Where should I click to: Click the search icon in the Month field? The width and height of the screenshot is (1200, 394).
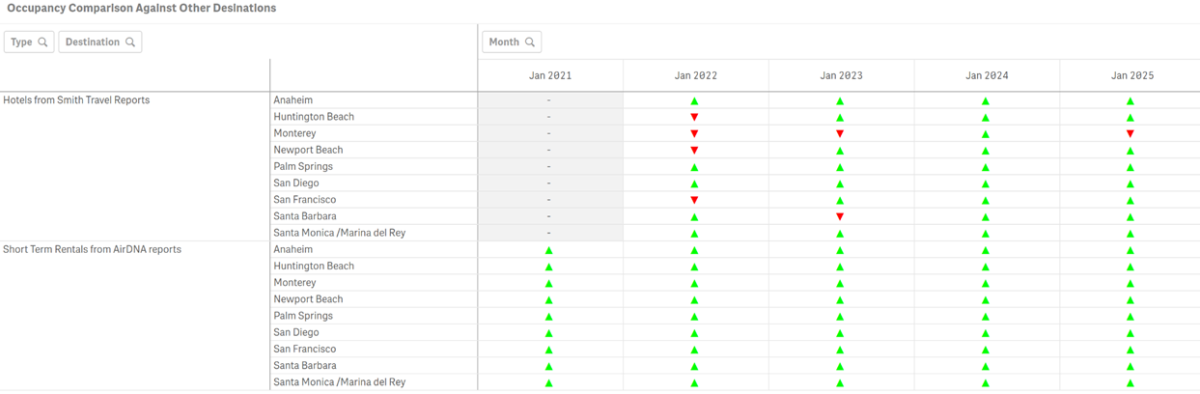click(x=530, y=42)
